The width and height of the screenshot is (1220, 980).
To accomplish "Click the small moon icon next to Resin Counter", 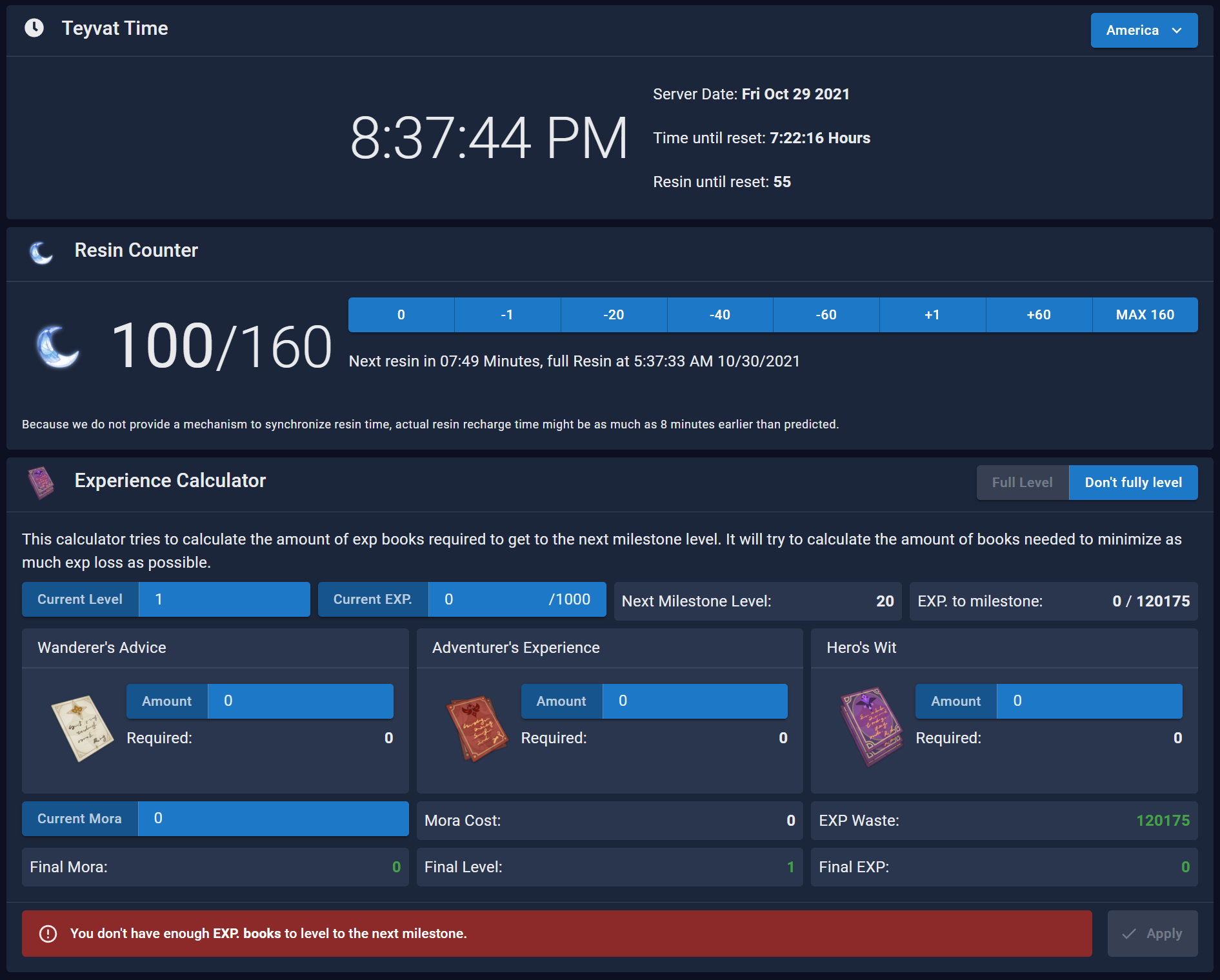I will coord(41,252).
